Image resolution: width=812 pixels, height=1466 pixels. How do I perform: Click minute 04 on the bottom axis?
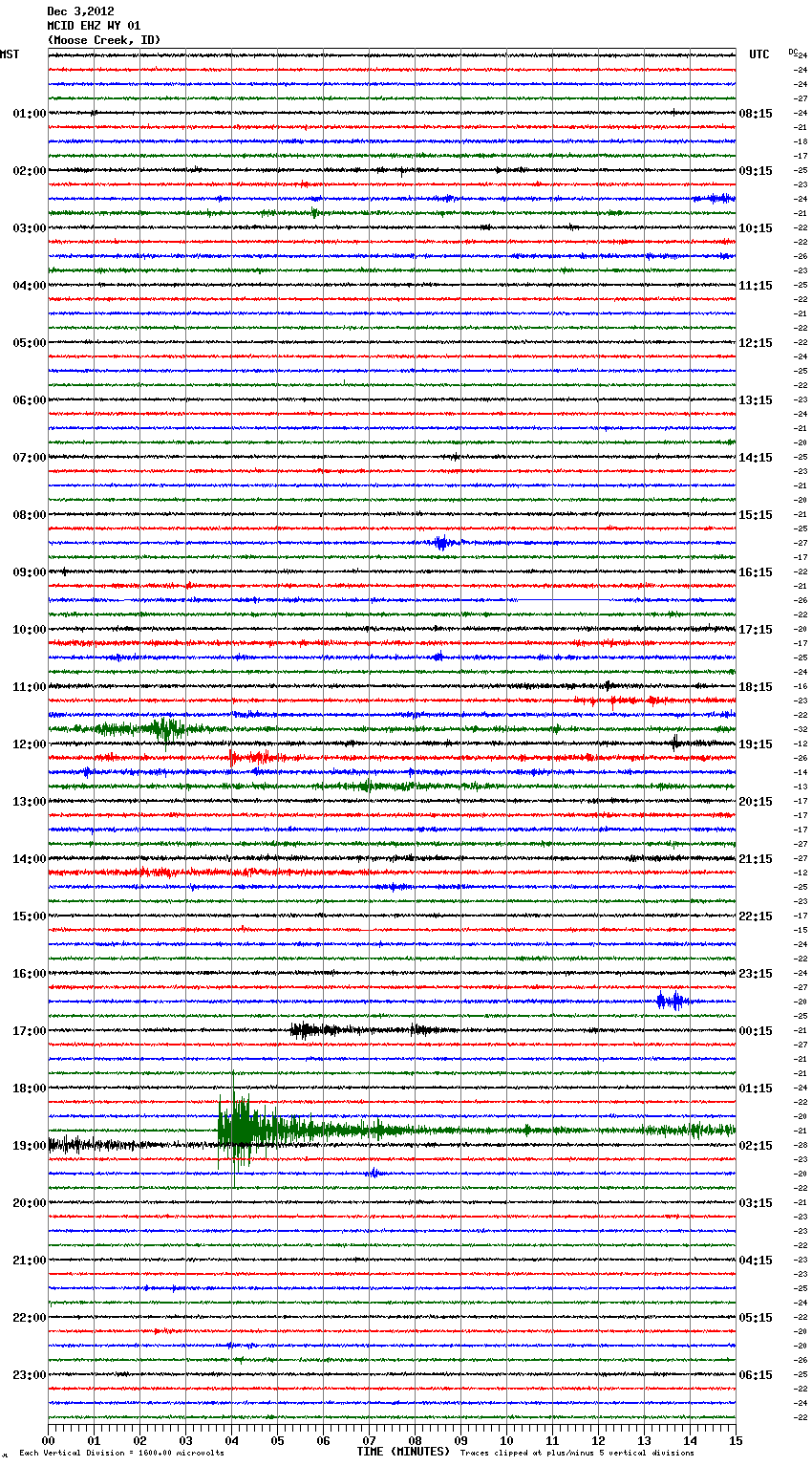[x=231, y=1440]
